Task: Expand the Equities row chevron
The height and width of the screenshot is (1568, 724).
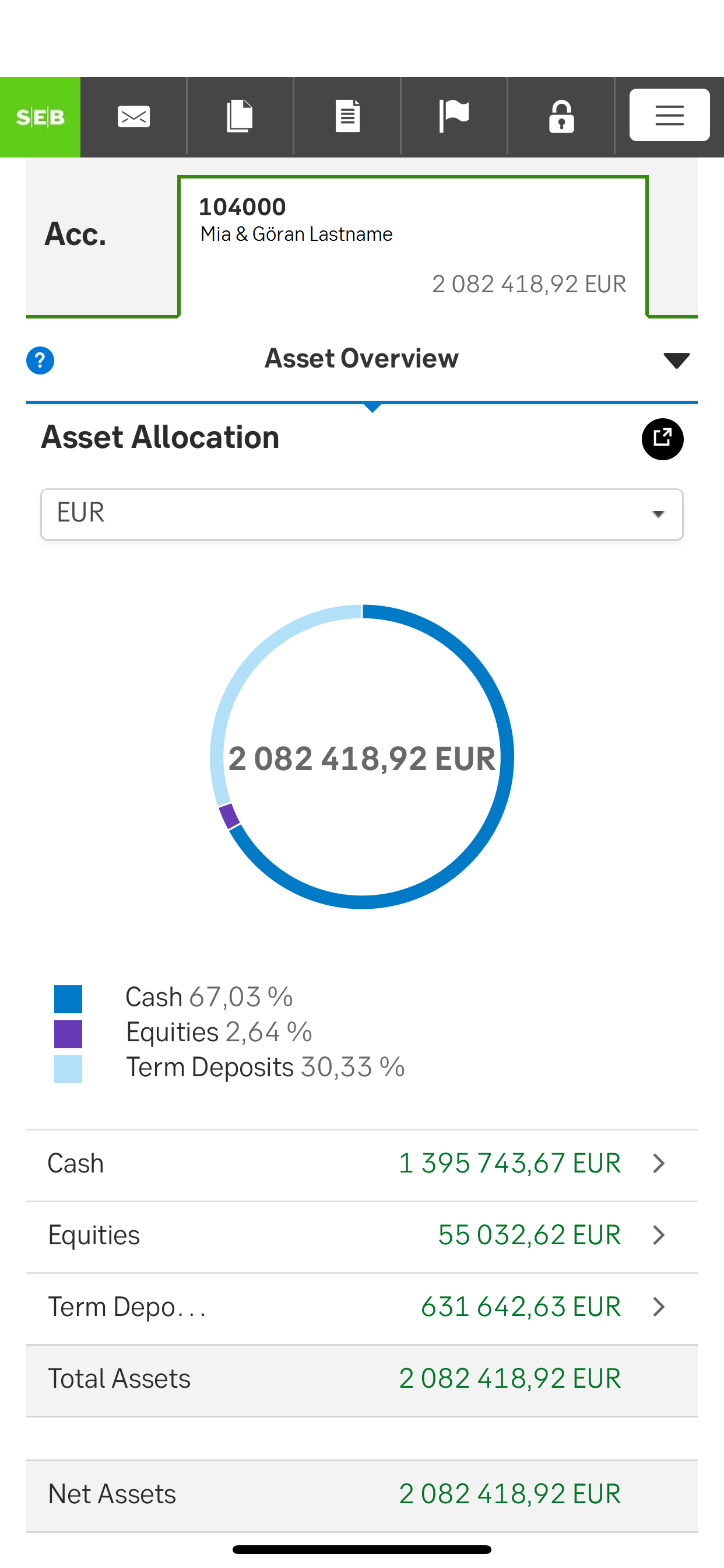Action: (658, 1235)
